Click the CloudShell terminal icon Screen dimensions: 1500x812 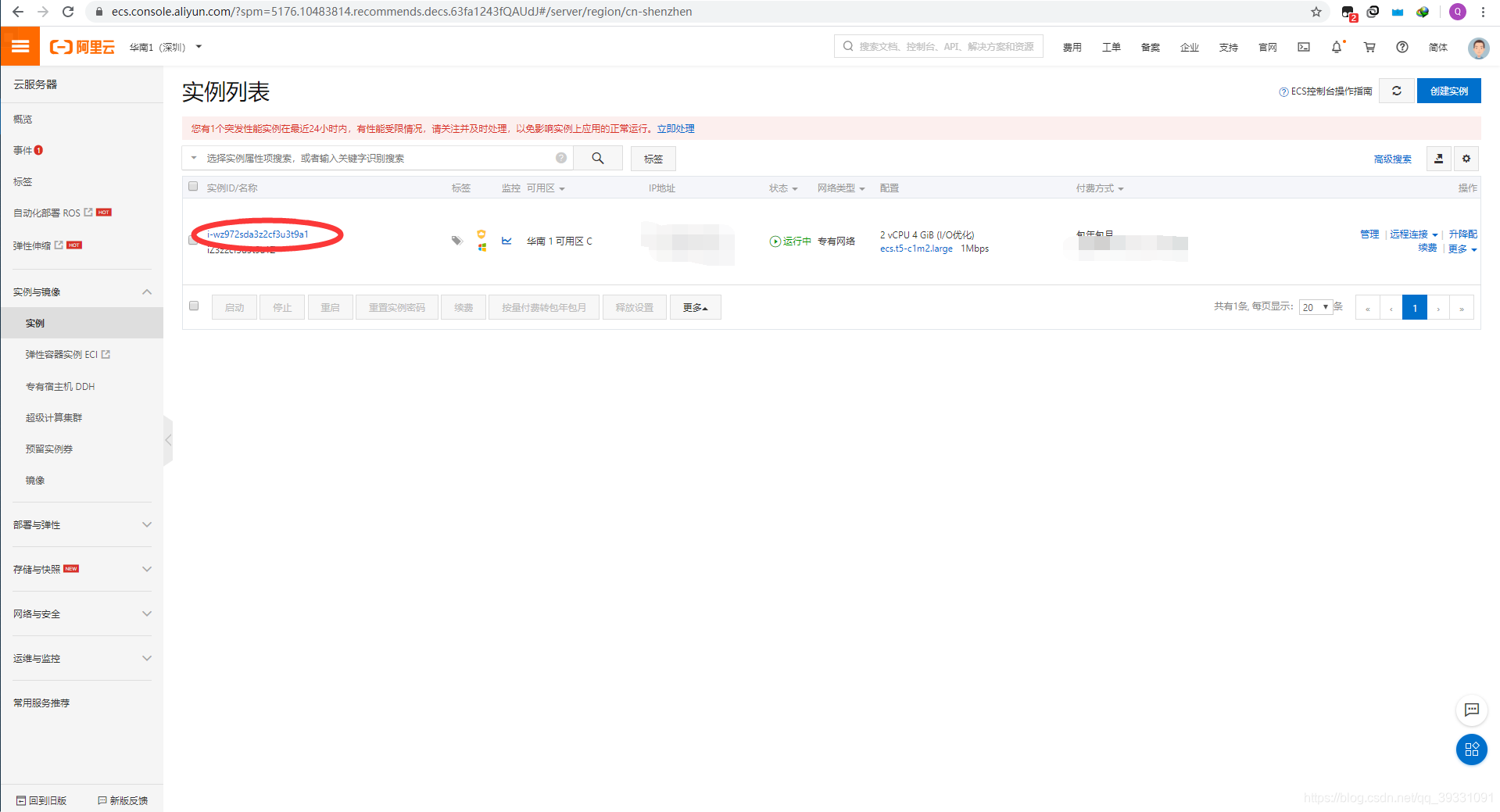(1302, 47)
